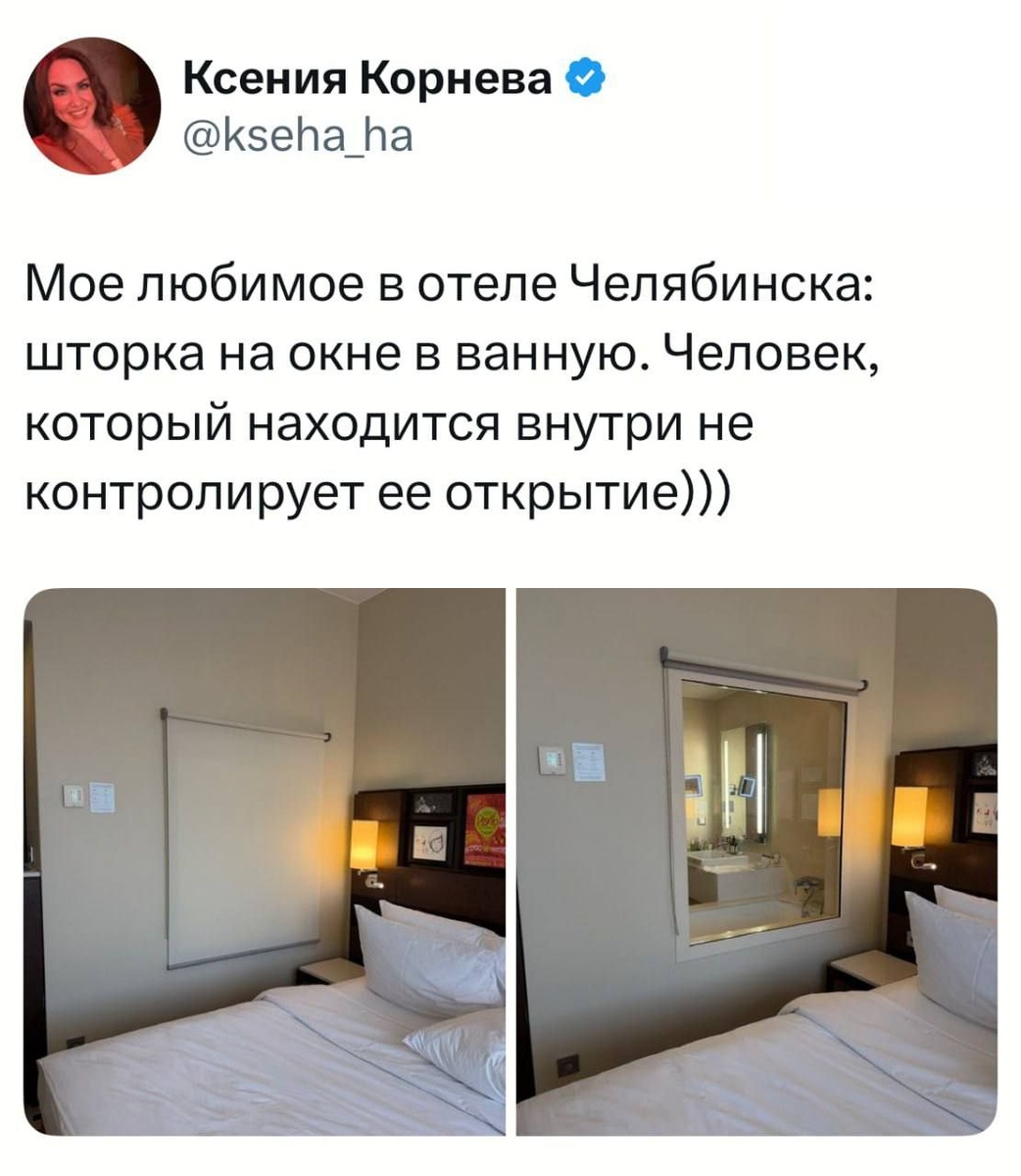Click the bathroom mirror seen through window
Screen dimensions: 1021x1176
pos(746,781)
